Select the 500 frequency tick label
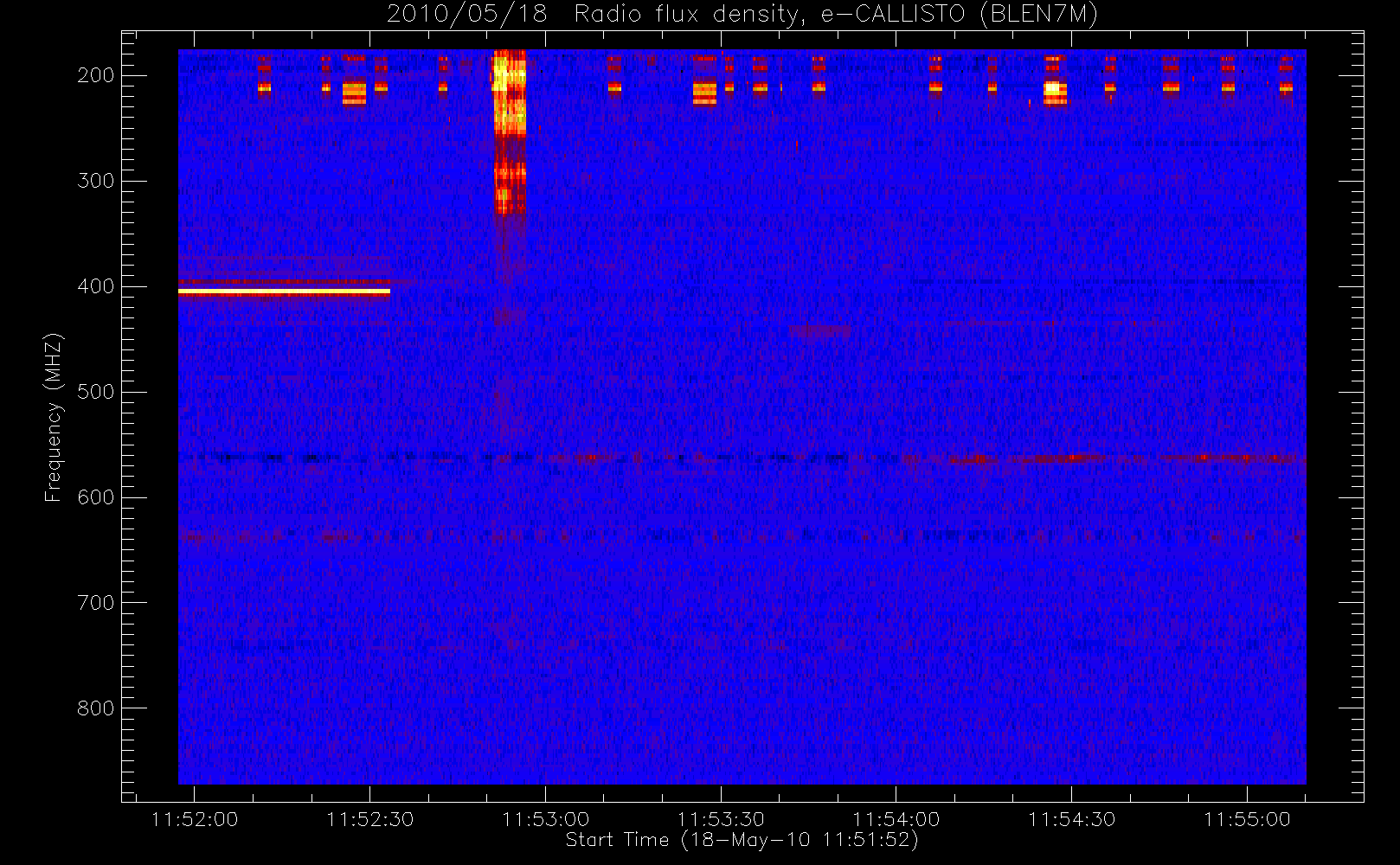Screen dimensions: 1400x865 pyautogui.click(x=96, y=392)
